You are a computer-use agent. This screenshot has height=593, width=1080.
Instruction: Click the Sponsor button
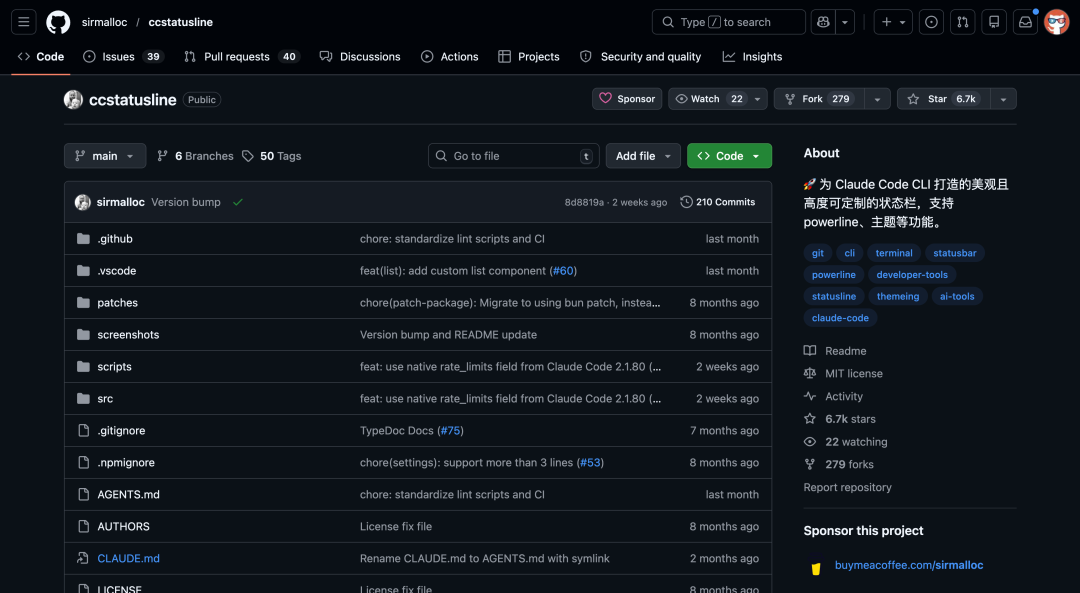click(626, 98)
